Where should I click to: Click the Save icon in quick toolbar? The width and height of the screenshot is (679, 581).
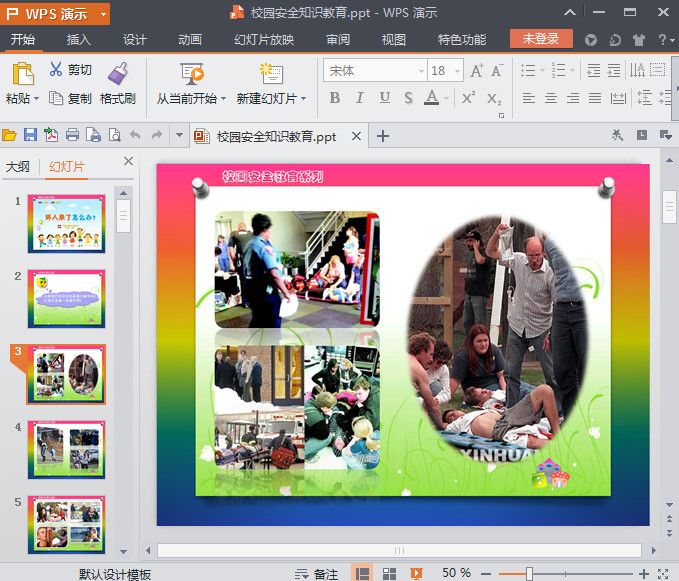30,136
